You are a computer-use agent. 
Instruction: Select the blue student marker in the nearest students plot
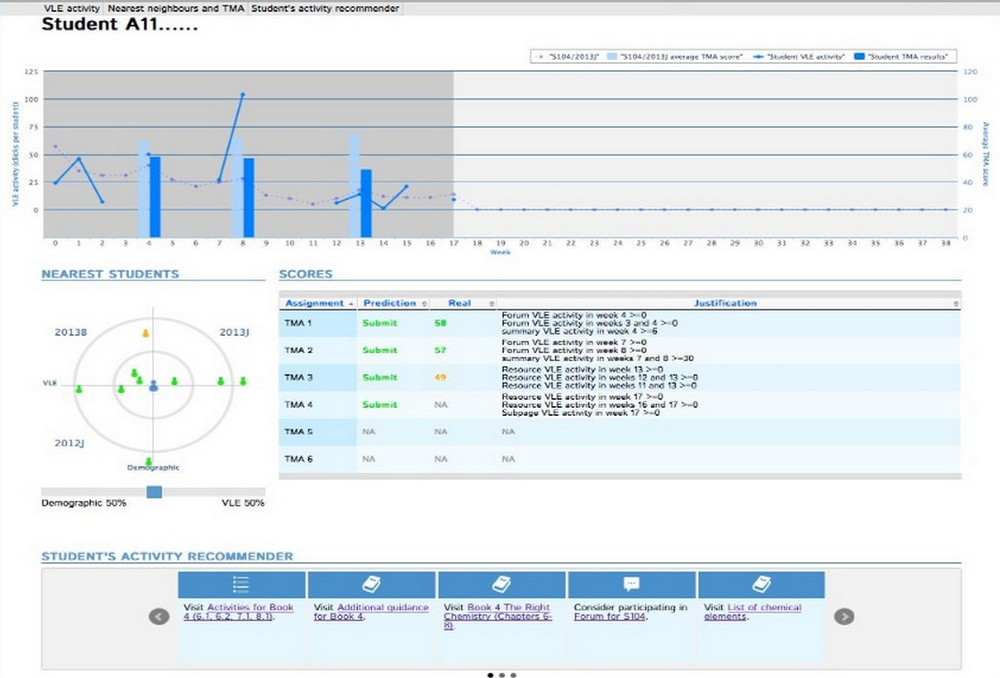click(x=152, y=385)
